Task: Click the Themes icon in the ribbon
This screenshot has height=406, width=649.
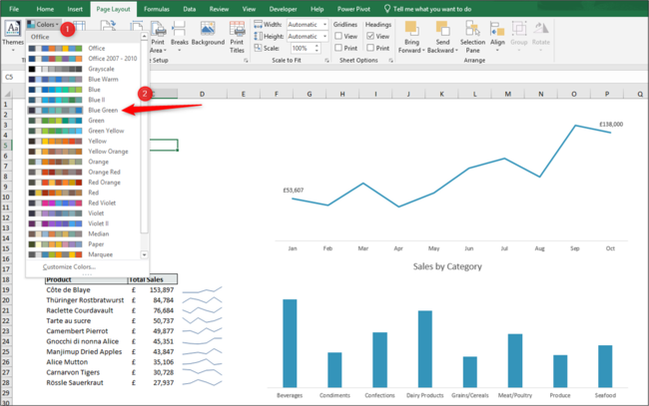Action: tap(10, 36)
